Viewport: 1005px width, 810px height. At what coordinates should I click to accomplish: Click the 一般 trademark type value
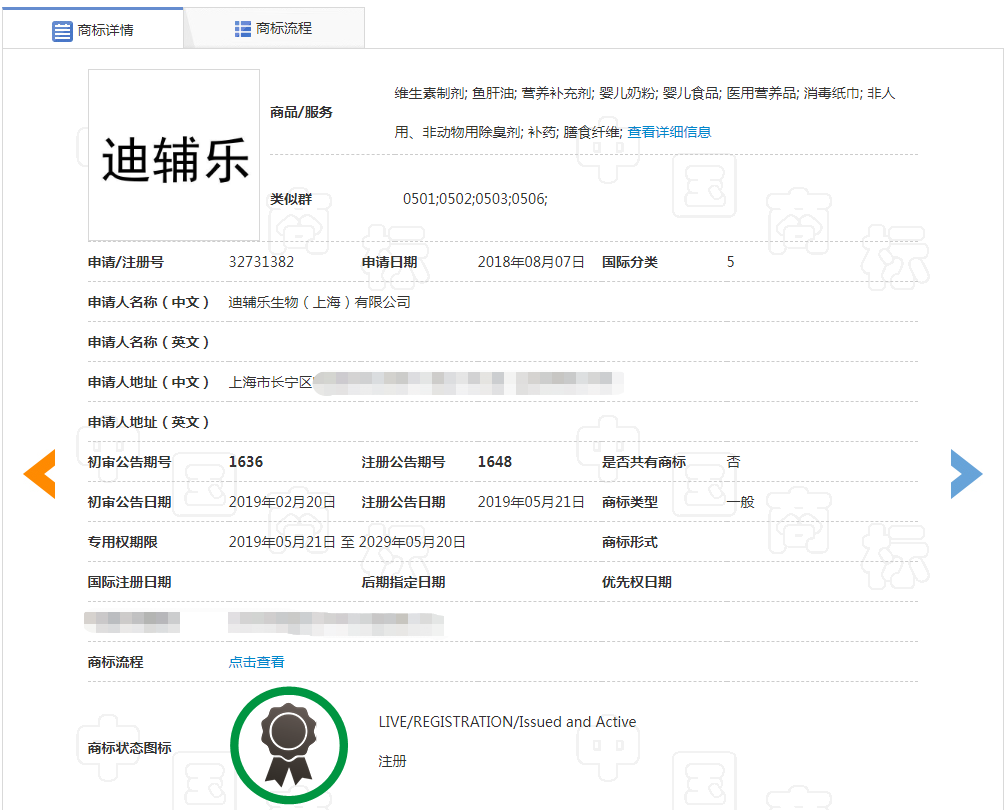point(740,502)
